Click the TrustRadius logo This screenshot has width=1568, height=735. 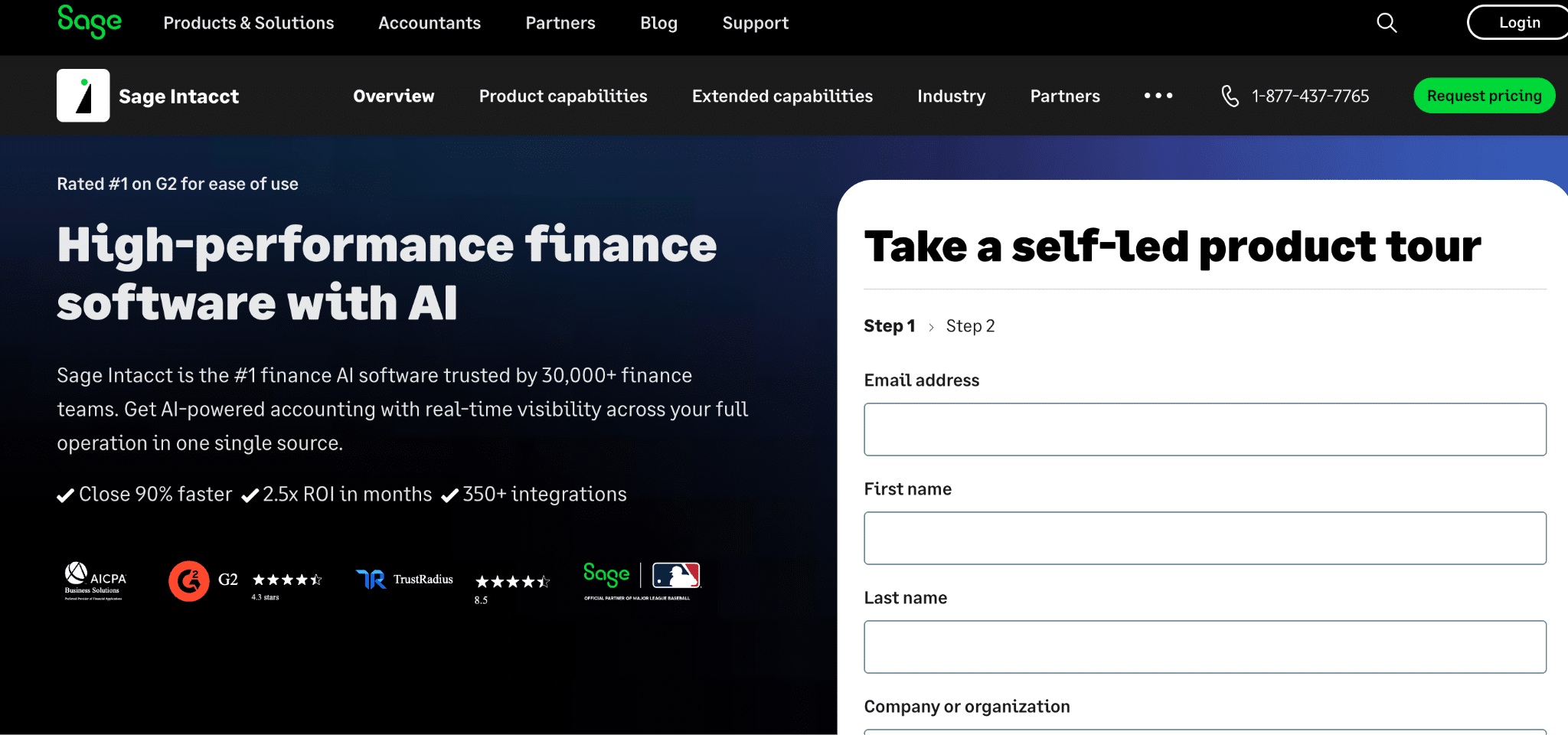[x=405, y=580]
